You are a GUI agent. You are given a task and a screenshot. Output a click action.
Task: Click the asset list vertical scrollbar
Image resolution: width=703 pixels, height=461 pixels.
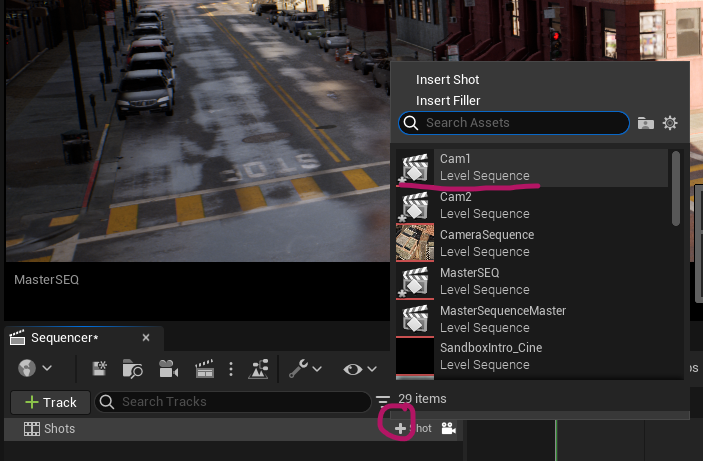point(676,188)
